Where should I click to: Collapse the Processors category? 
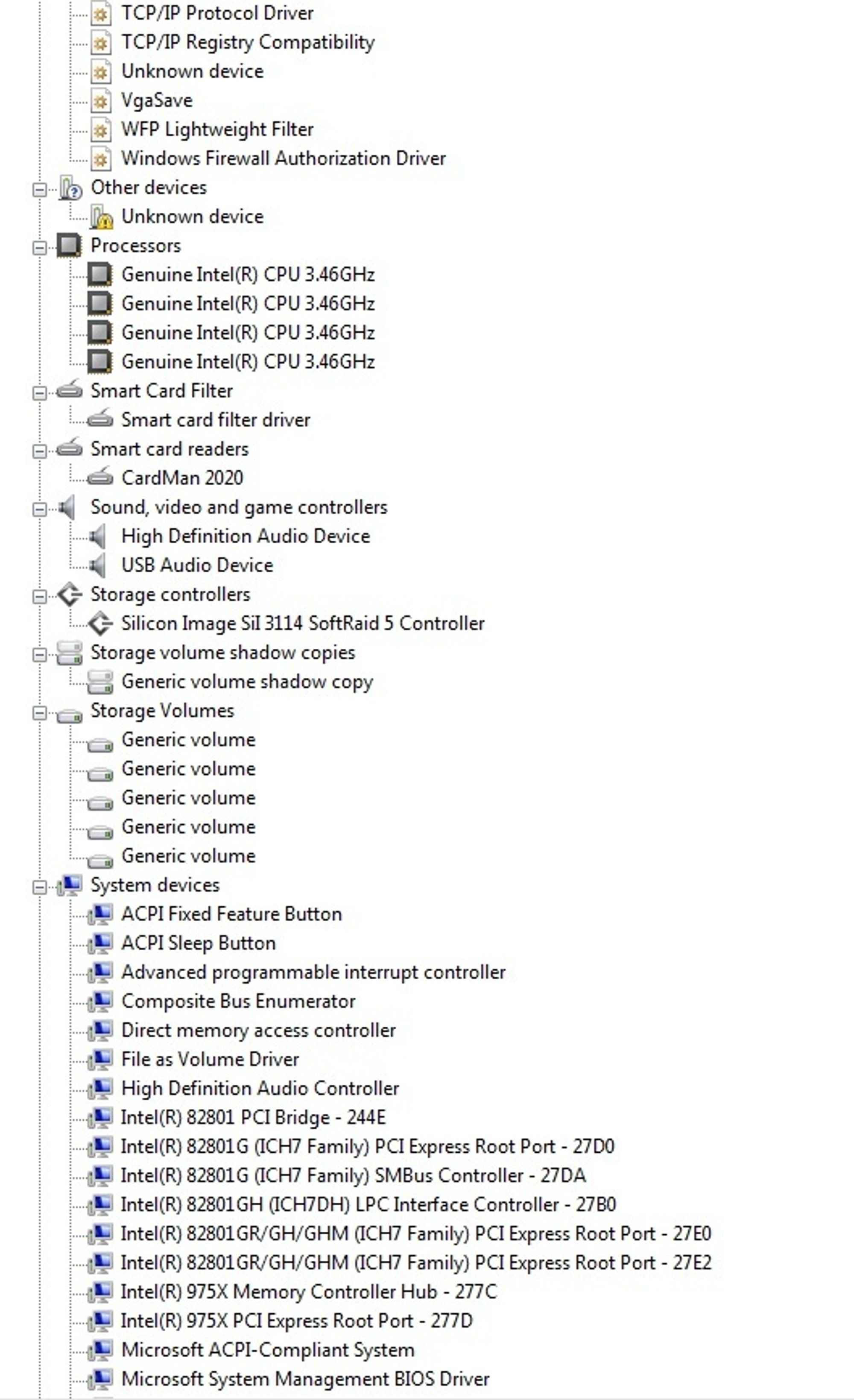pyautogui.click(x=39, y=248)
